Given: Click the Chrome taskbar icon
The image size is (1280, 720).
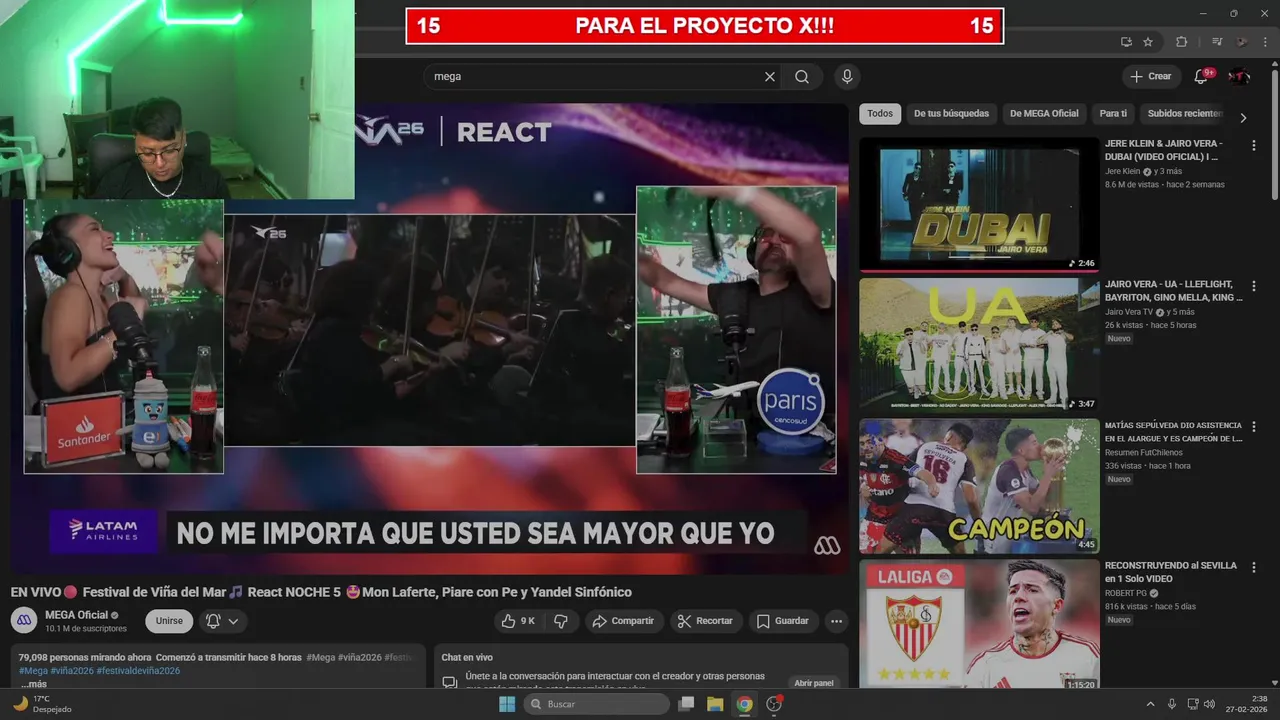Looking at the screenshot, I should [744, 704].
